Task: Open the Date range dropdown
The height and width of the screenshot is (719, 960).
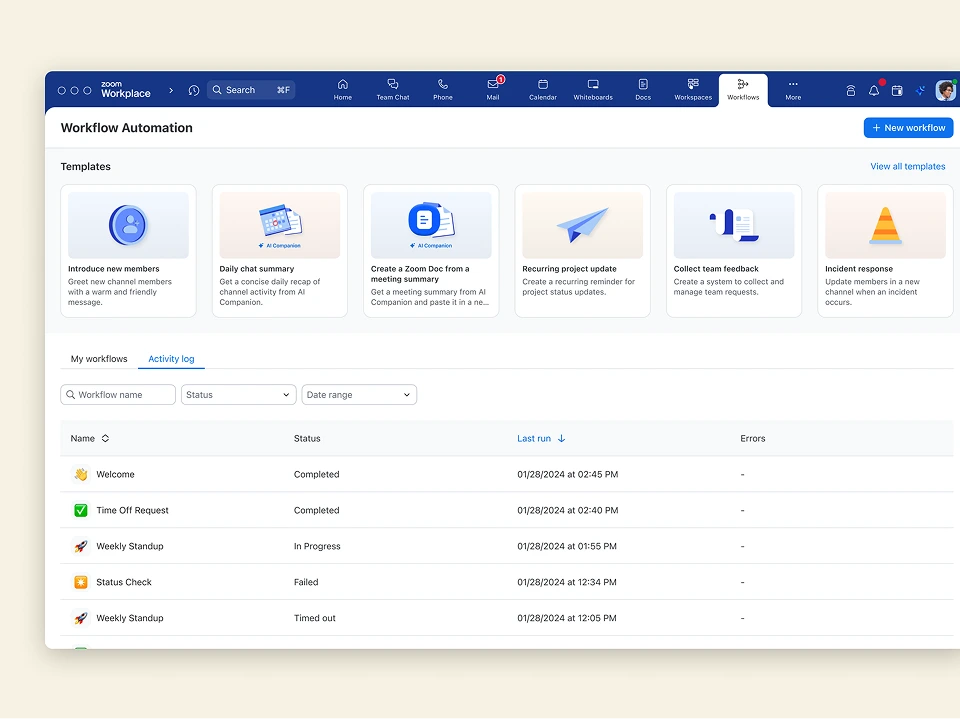Action: coord(359,395)
